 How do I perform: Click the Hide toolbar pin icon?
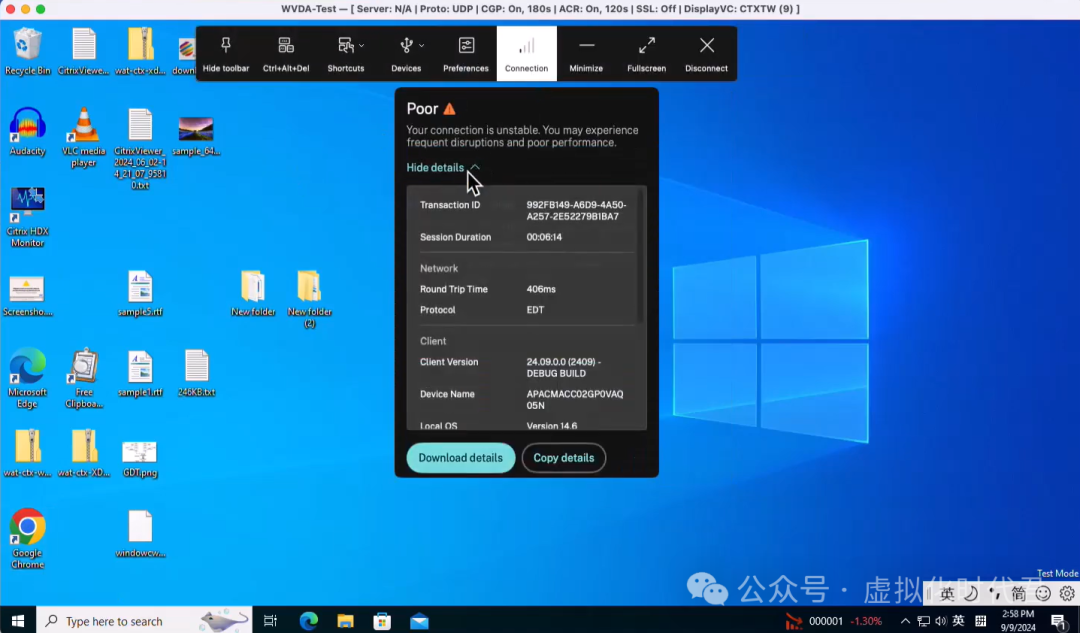point(225,45)
